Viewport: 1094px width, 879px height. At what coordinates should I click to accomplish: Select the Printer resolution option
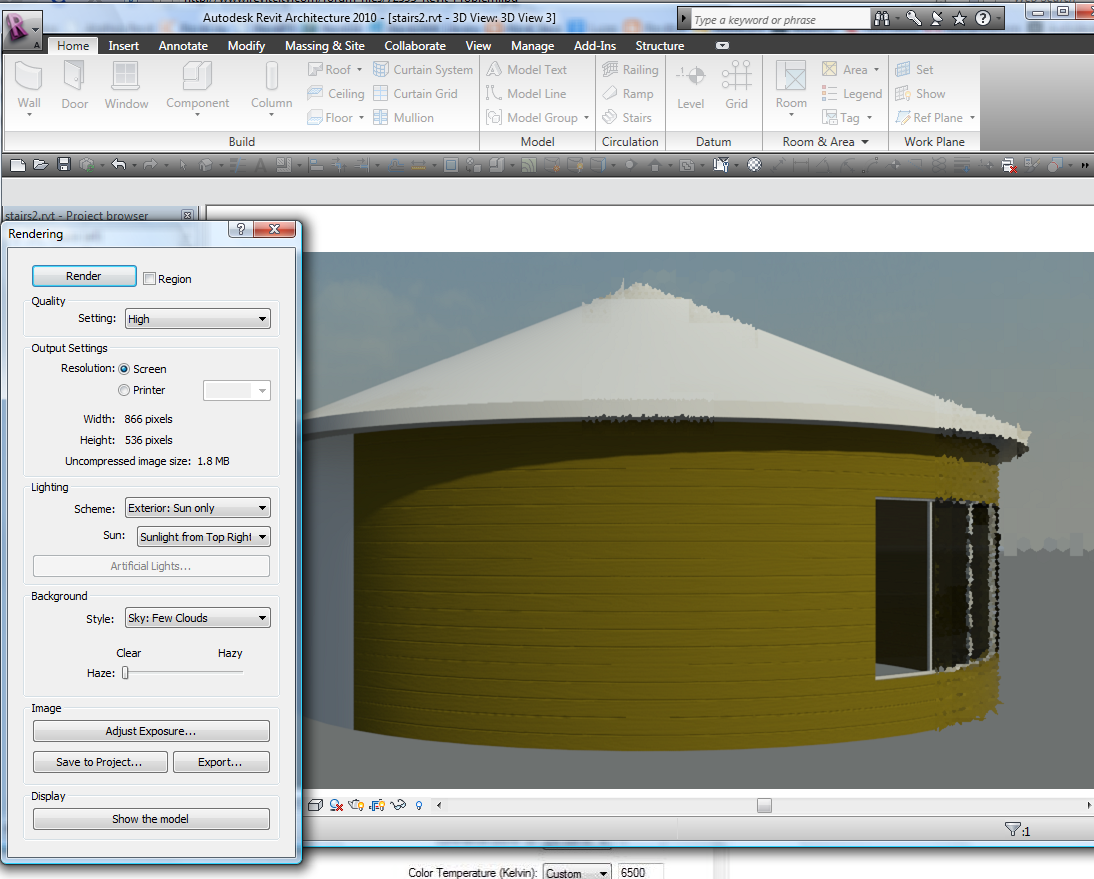(125, 390)
